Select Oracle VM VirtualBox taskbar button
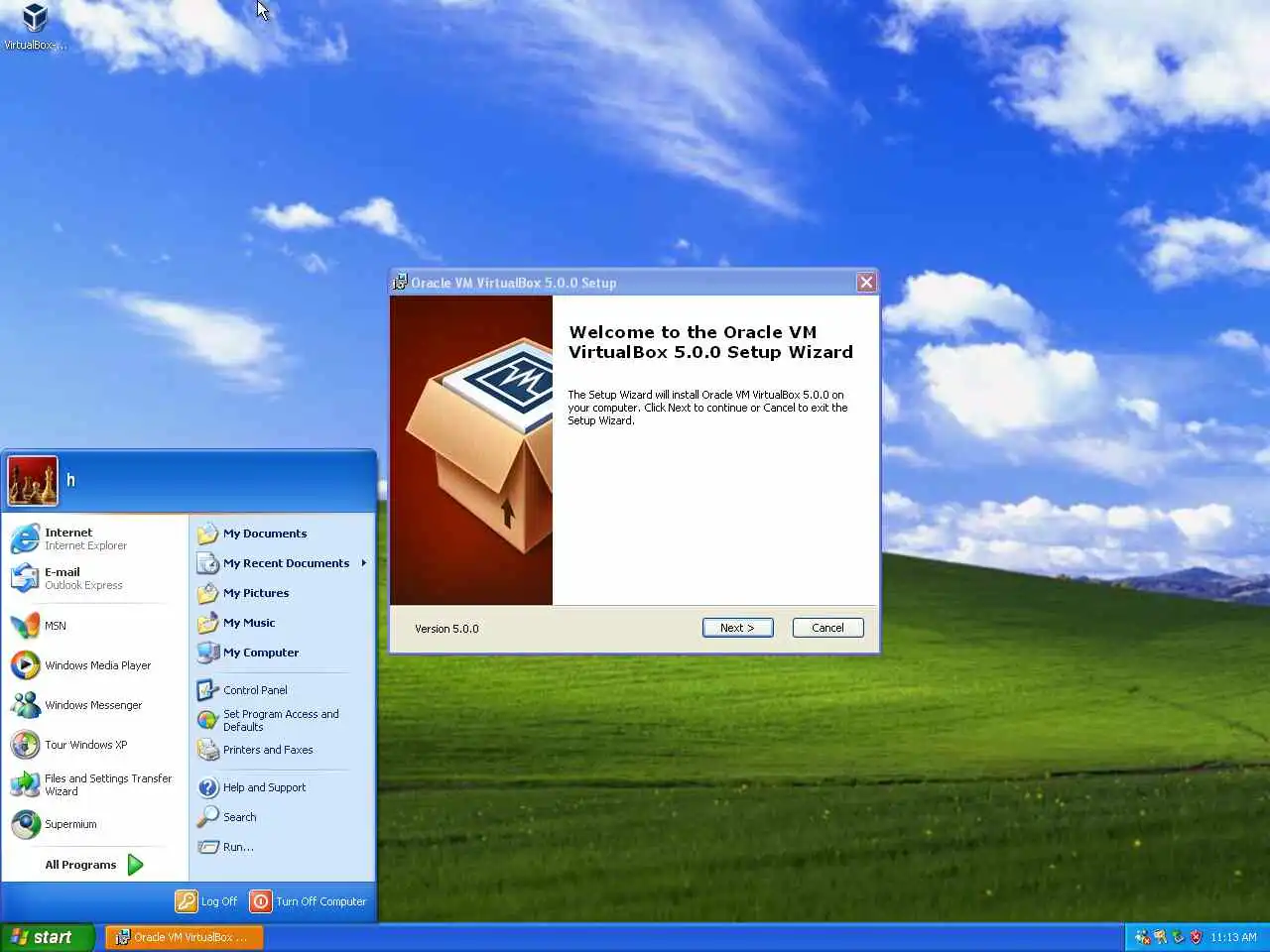 [x=185, y=937]
